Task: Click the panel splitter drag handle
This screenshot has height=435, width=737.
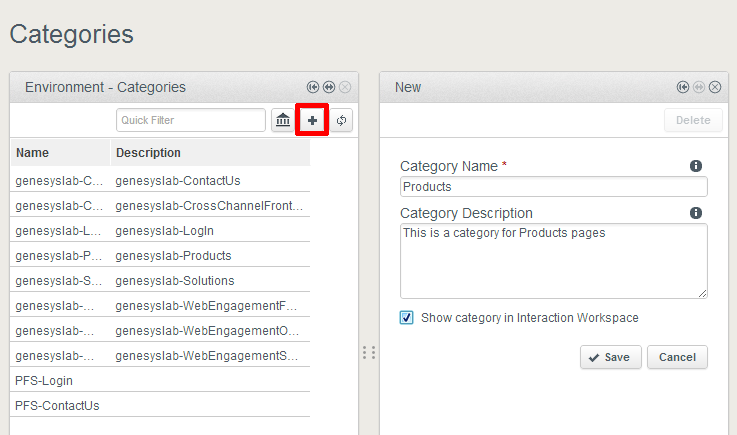Action: (x=368, y=353)
